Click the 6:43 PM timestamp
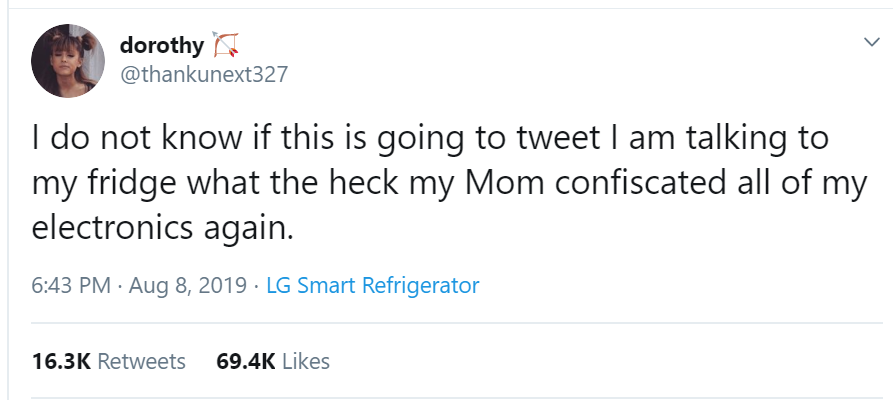893x400 pixels. click(71, 286)
